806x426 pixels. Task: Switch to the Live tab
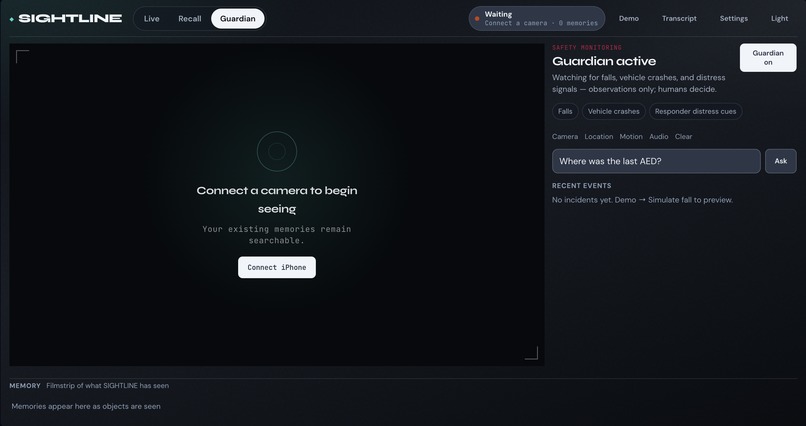click(152, 18)
